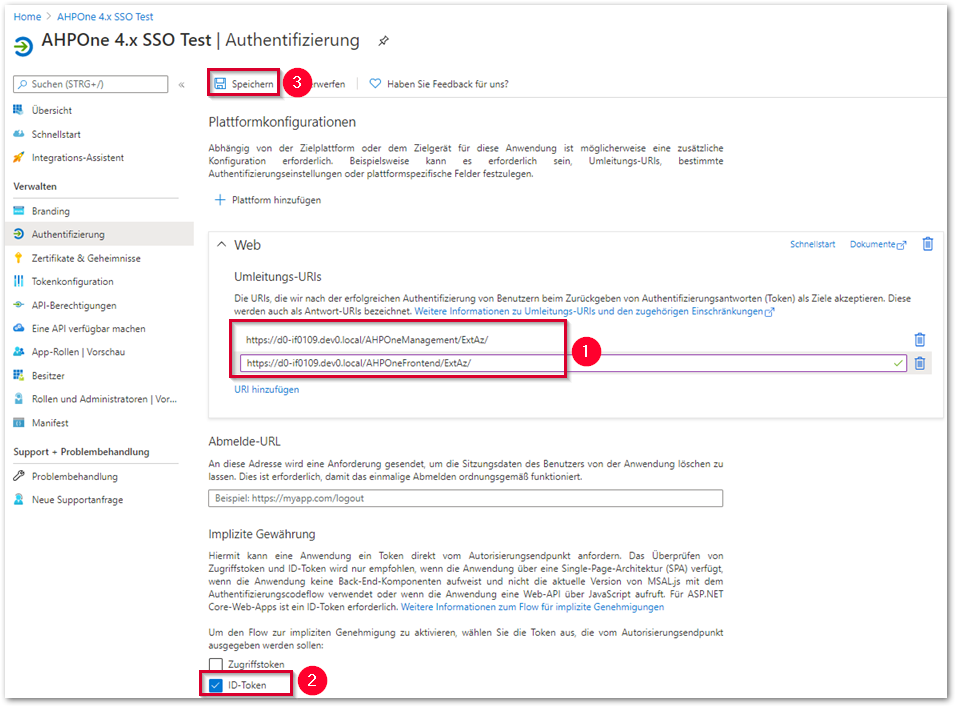The height and width of the screenshot is (707, 956).
Task: Focus the Suchen (STRG+/) search box
Action: click(90, 84)
